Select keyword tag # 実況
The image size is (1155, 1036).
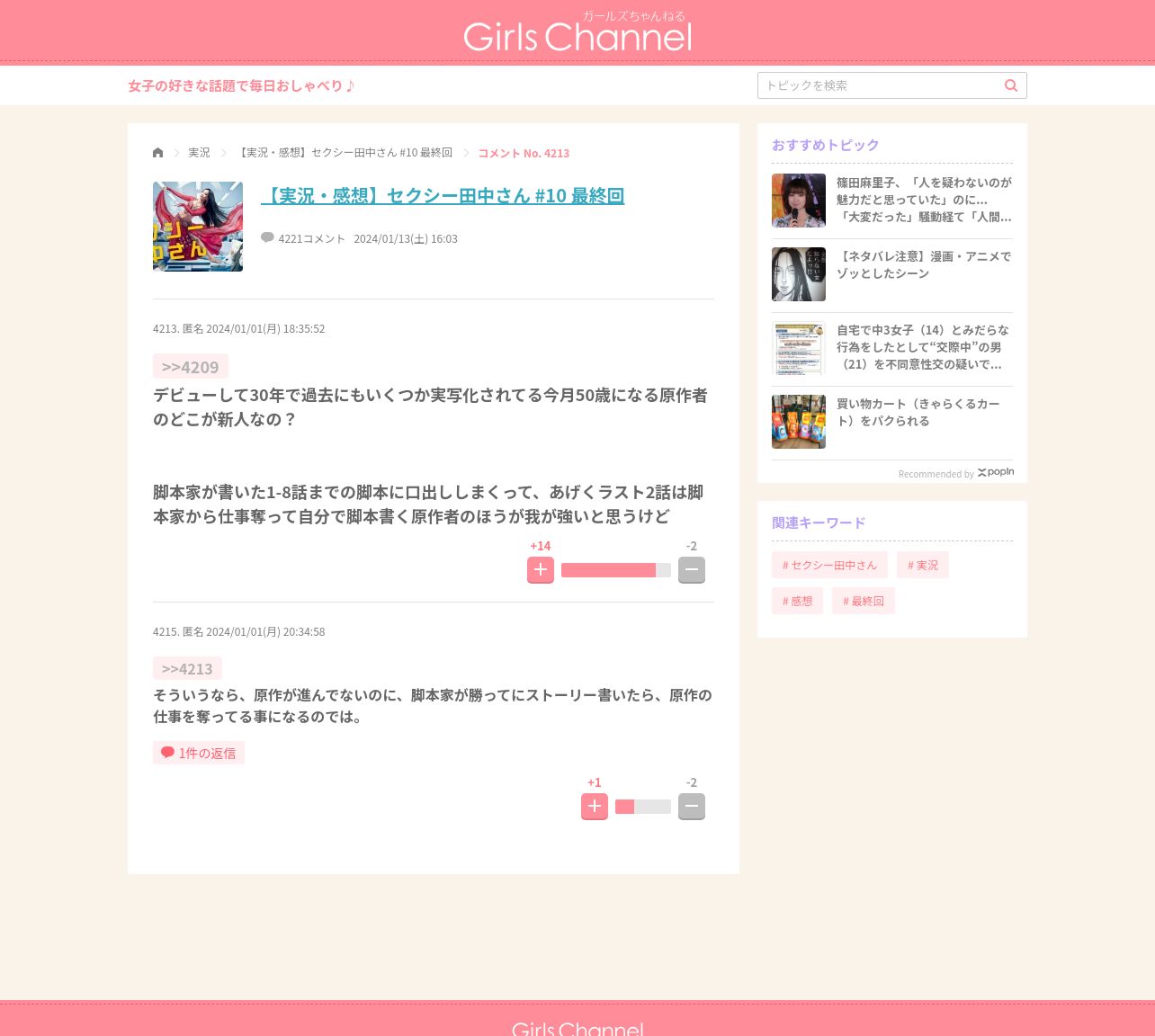[x=923, y=565]
